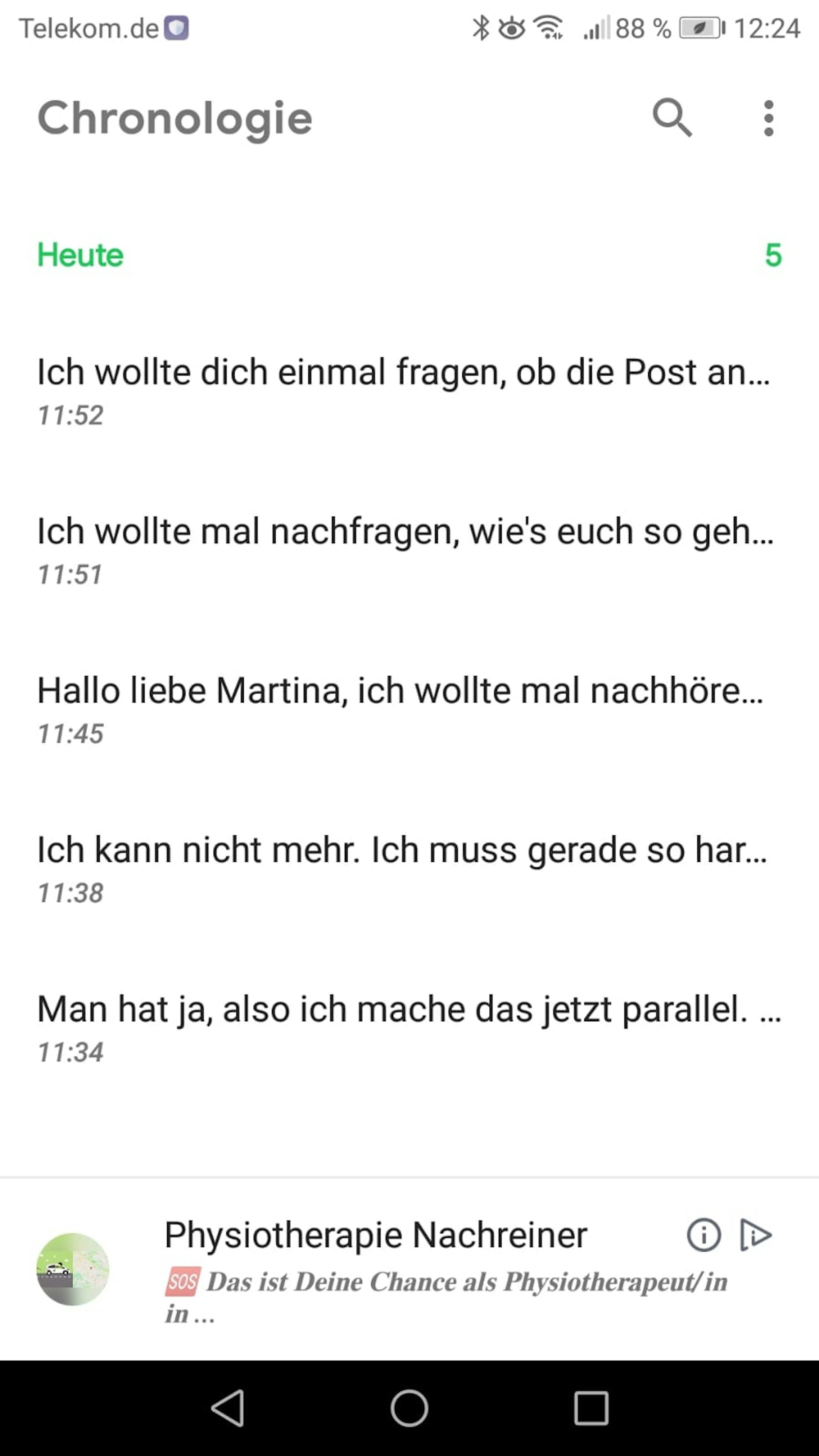The height and width of the screenshot is (1456, 819).
Task: Tap the AdChoices arrow icon on the ad
Action: pos(756,1235)
